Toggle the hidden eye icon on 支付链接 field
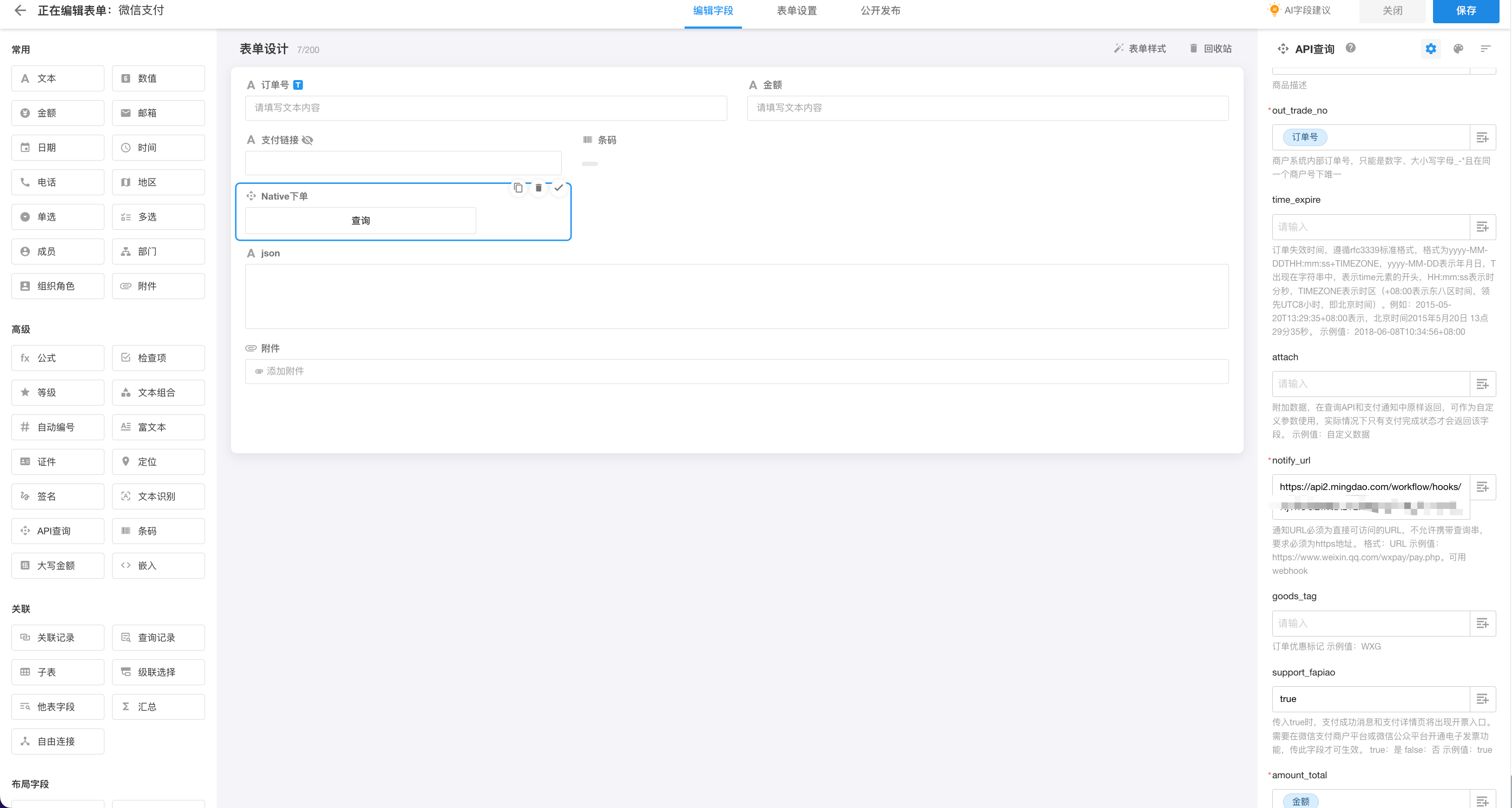The width and height of the screenshot is (1512, 808). 307,140
